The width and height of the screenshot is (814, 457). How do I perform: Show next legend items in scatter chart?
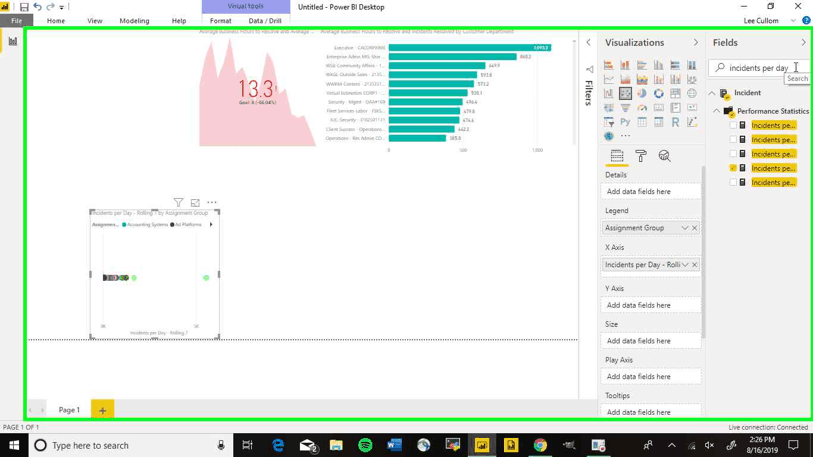(x=211, y=225)
